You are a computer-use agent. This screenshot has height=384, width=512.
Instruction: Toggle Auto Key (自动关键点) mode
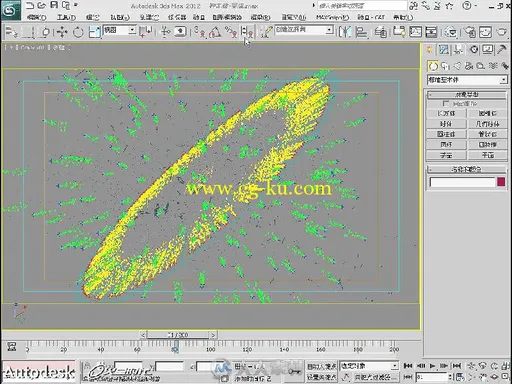point(321,366)
